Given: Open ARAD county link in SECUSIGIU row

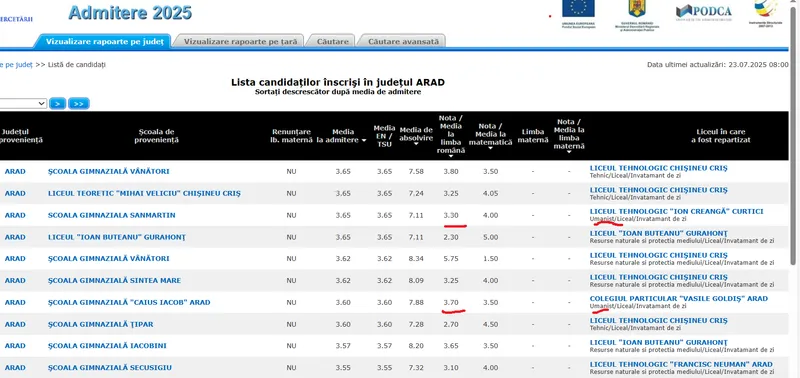Looking at the screenshot, I should [15, 368].
